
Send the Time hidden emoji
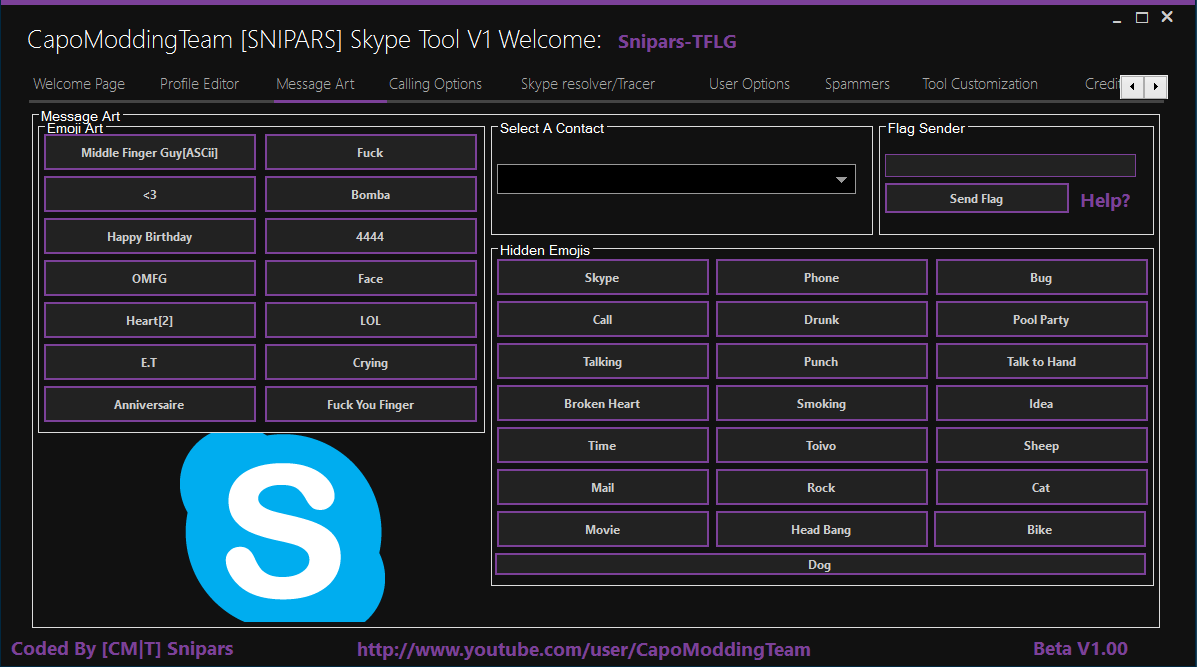click(x=602, y=446)
